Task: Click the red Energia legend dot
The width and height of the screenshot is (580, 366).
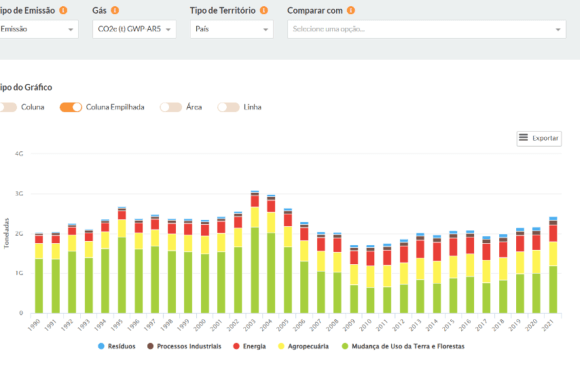Action: [236, 346]
